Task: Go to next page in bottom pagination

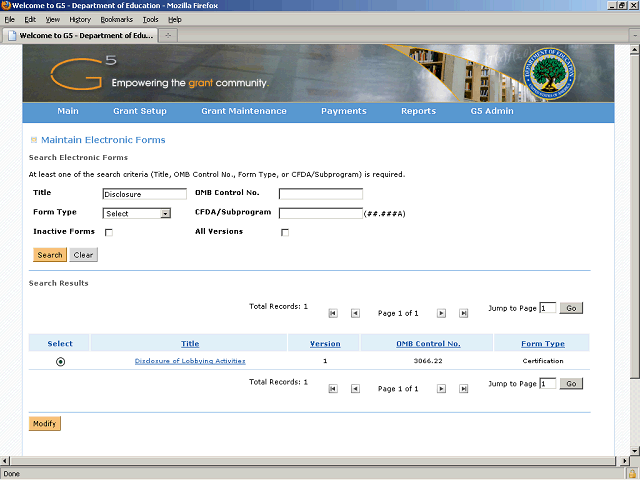Action: click(441, 389)
